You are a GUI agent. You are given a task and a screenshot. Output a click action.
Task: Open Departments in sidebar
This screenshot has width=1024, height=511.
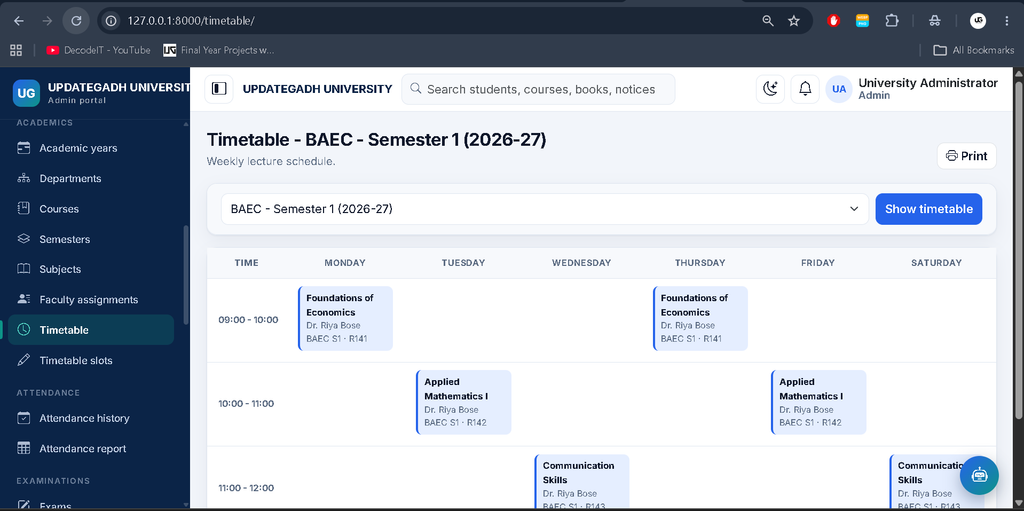91,178
